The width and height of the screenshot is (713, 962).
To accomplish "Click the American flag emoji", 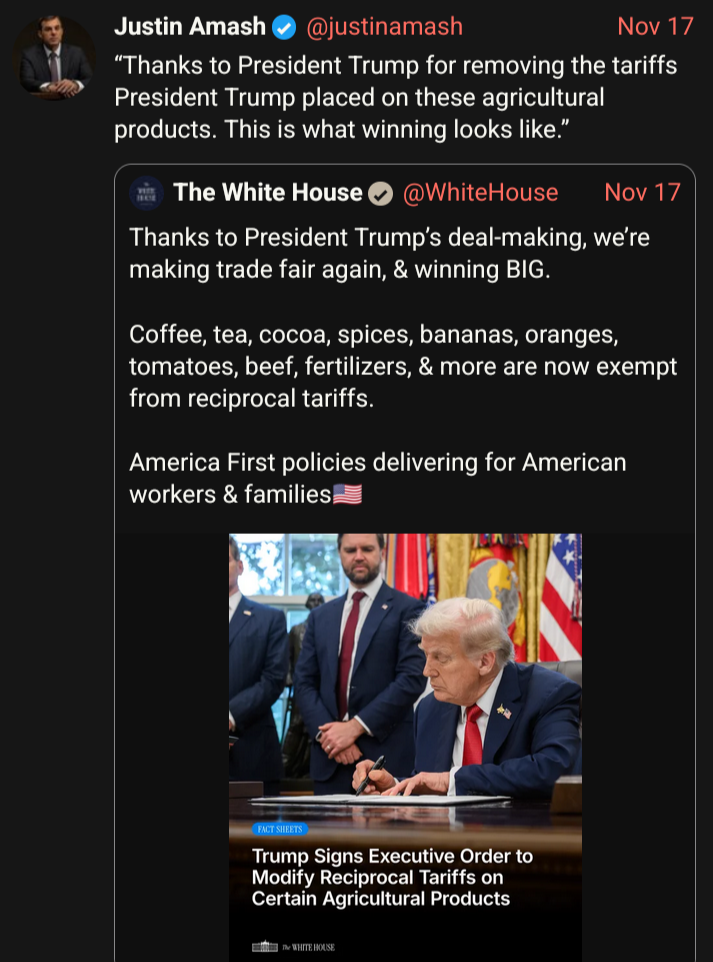I will click(347, 495).
